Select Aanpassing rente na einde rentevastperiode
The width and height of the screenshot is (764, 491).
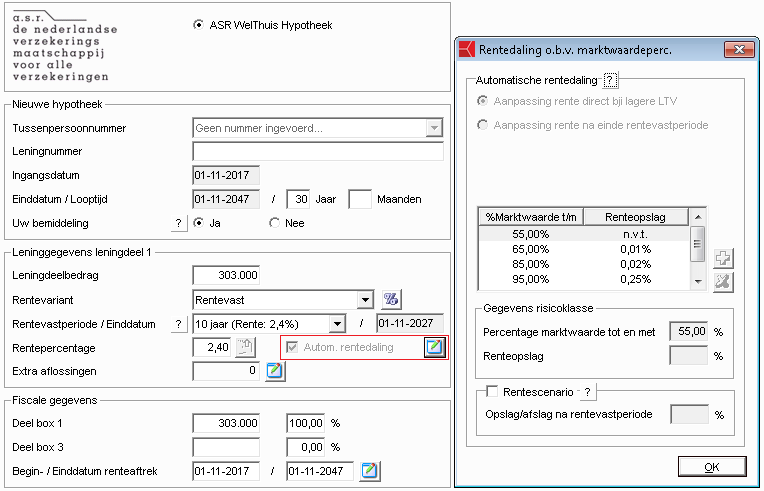pos(482,125)
